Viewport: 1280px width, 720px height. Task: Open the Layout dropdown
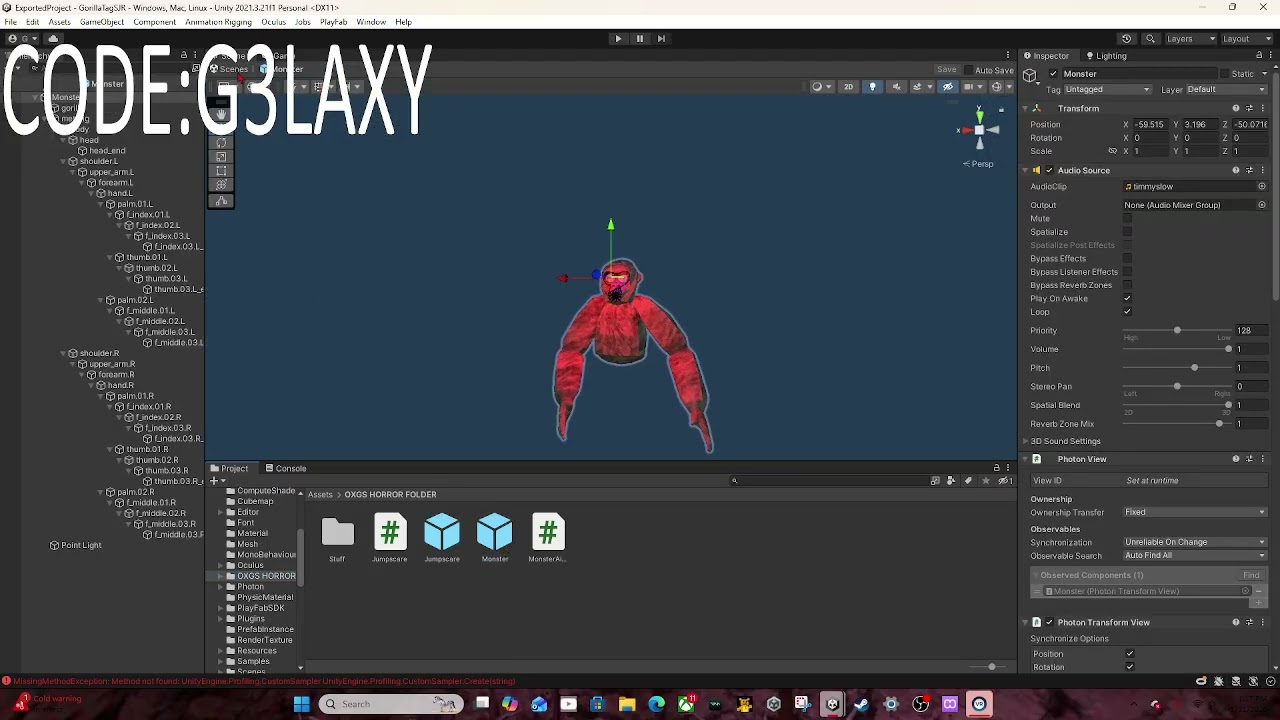(1247, 39)
